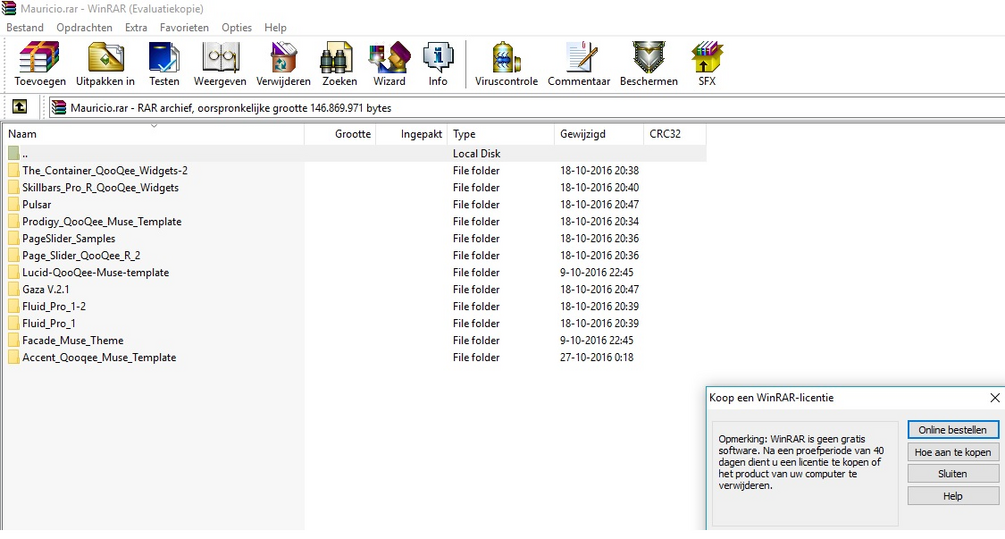
Task: Click the File folder type cell of the Pulsar row
Action: 476,204
